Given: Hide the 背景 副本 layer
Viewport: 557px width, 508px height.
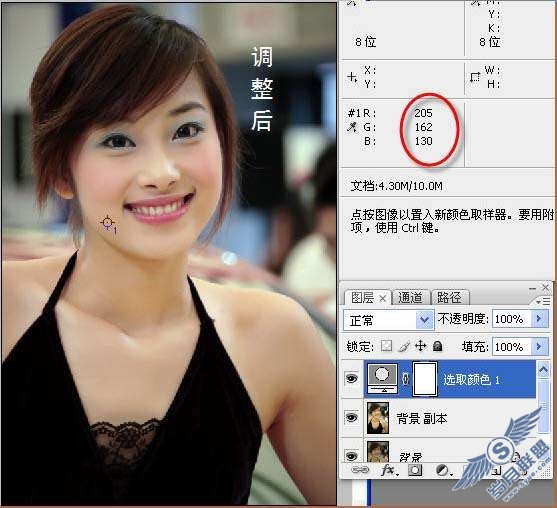Looking at the screenshot, I should 351,417.
